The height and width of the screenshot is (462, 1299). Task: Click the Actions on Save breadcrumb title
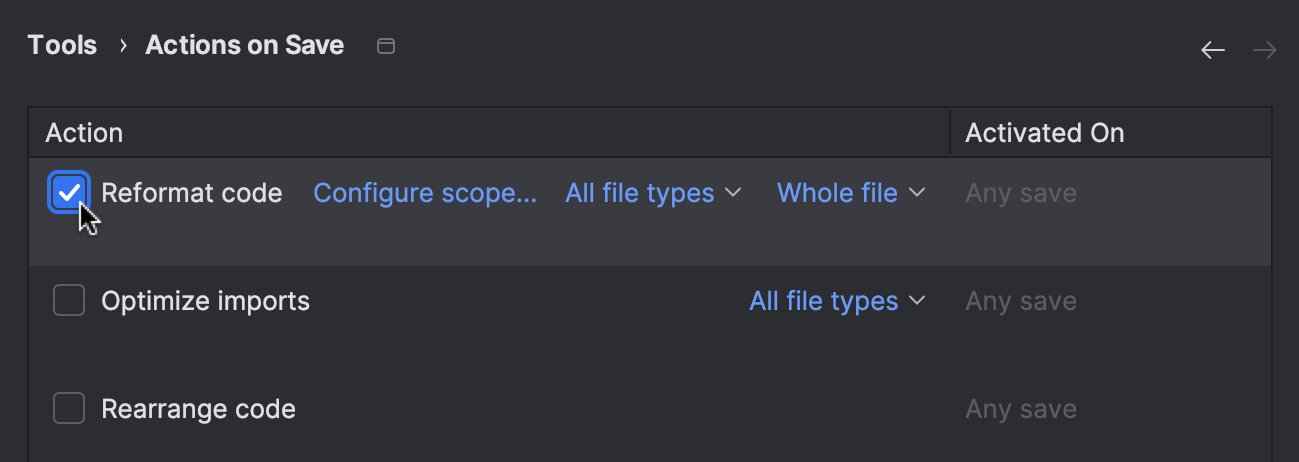[x=245, y=45]
